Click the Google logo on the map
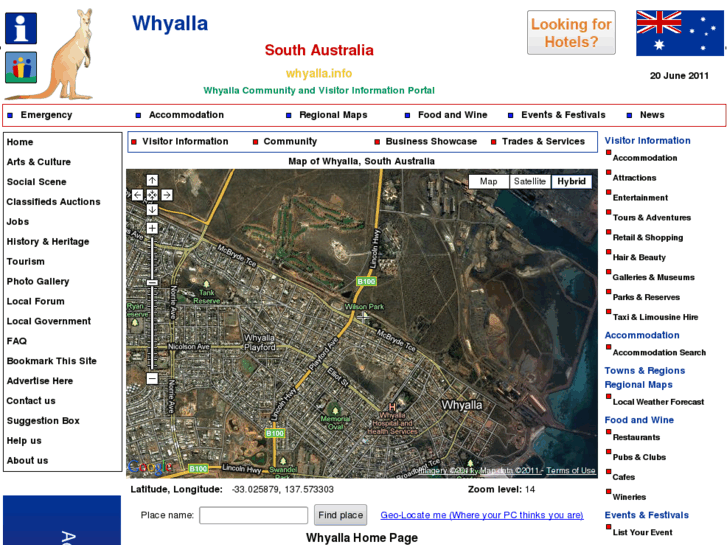Viewport: 727px width, 545px height. 149,467
